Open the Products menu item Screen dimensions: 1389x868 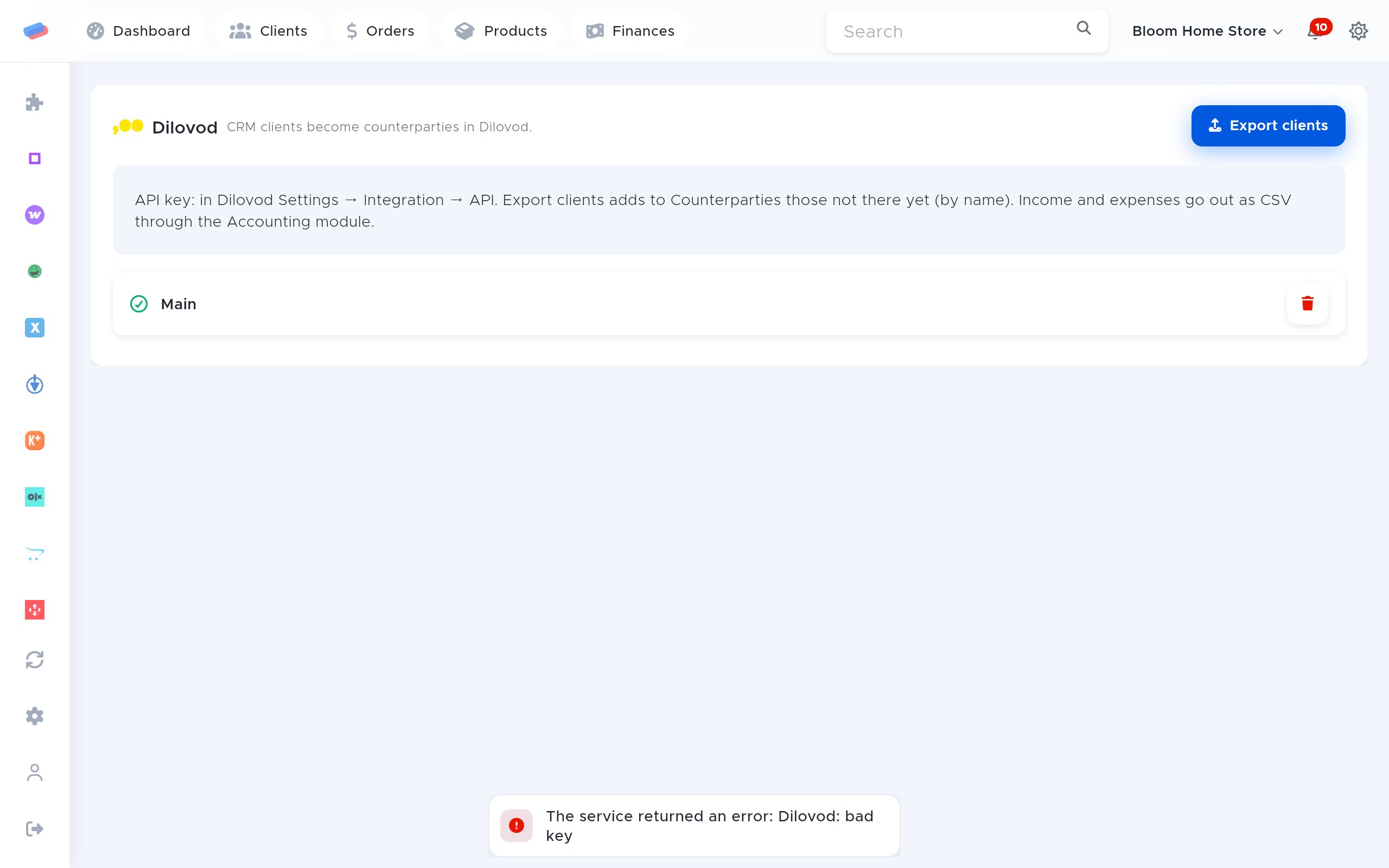(x=500, y=31)
